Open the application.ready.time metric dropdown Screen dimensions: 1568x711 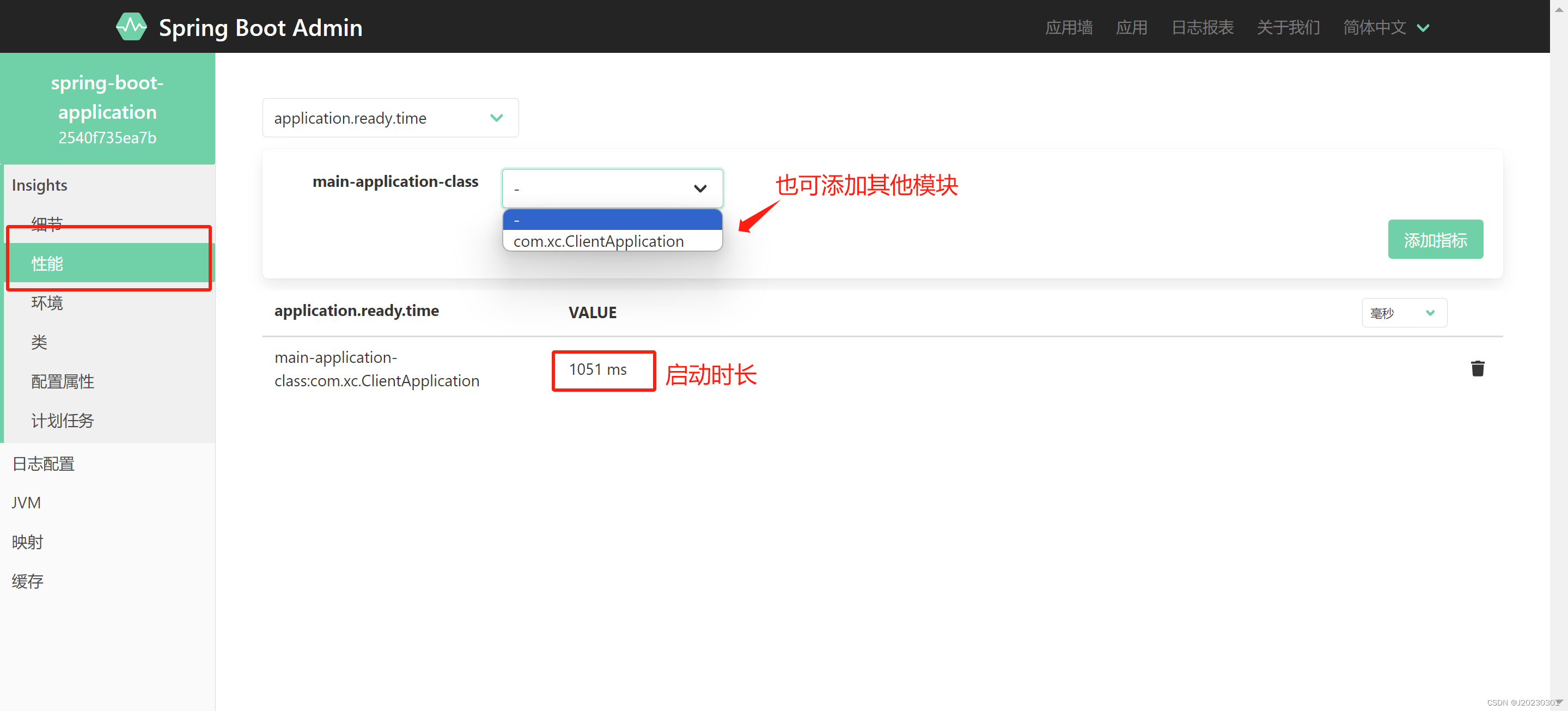pyautogui.click(x=390, y=118)
